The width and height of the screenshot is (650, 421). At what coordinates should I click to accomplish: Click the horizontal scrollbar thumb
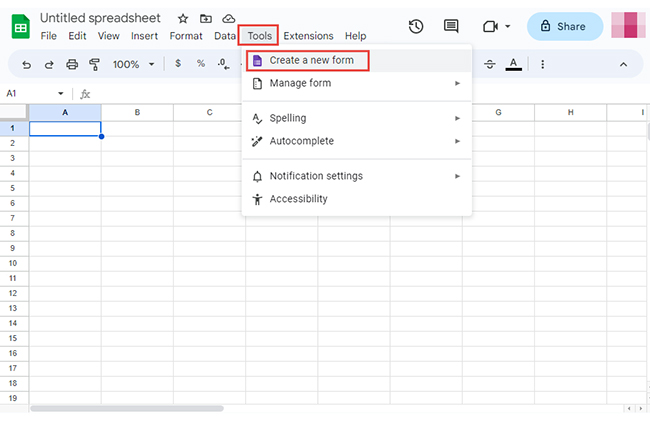(x=127, y=409)
